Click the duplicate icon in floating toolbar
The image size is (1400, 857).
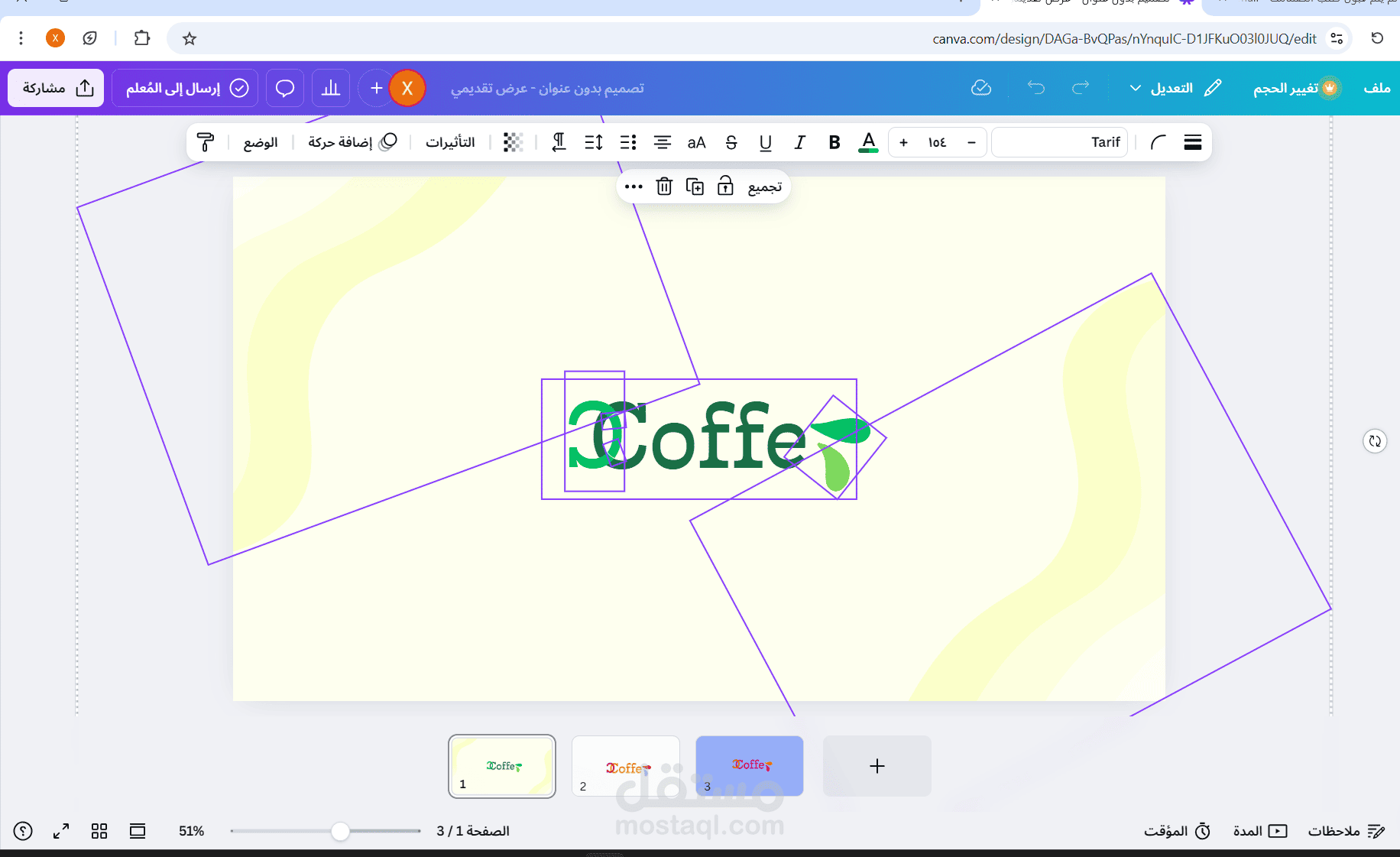pos(695,187)
